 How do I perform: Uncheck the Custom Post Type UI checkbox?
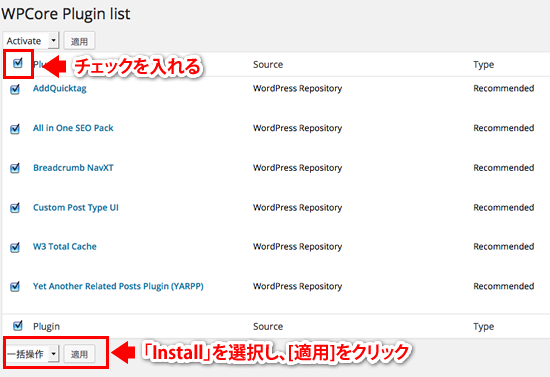[x=15, y=208]
